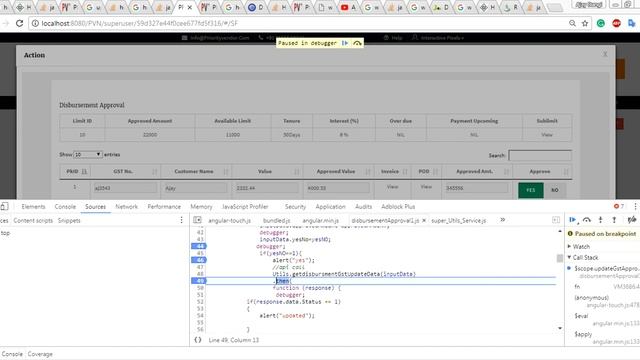Open the Console panel tab
The image size is (640, 360).
click(x=65, y=207)
